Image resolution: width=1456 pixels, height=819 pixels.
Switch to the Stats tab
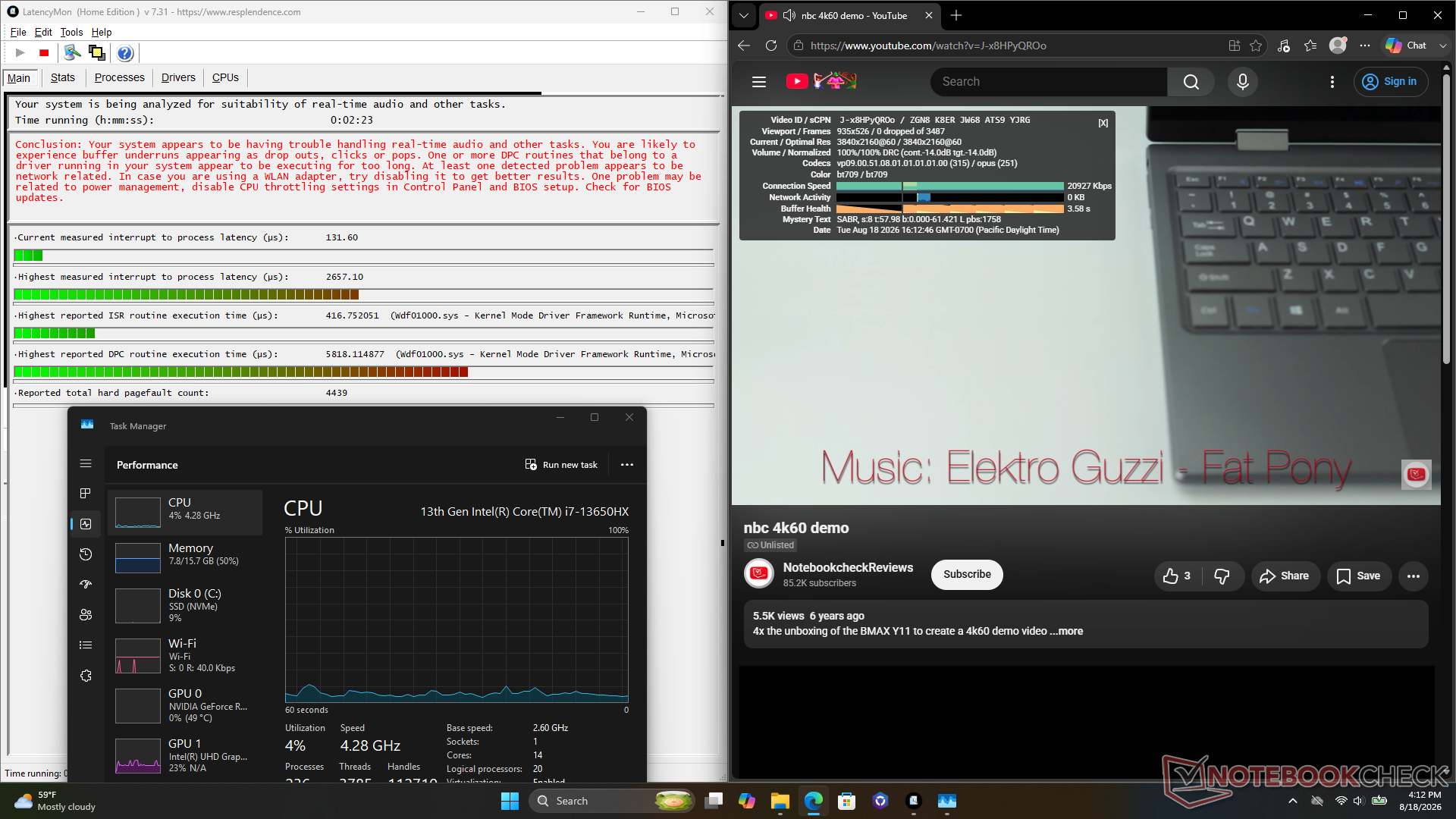pyautogui.click(x=63, y=77)
